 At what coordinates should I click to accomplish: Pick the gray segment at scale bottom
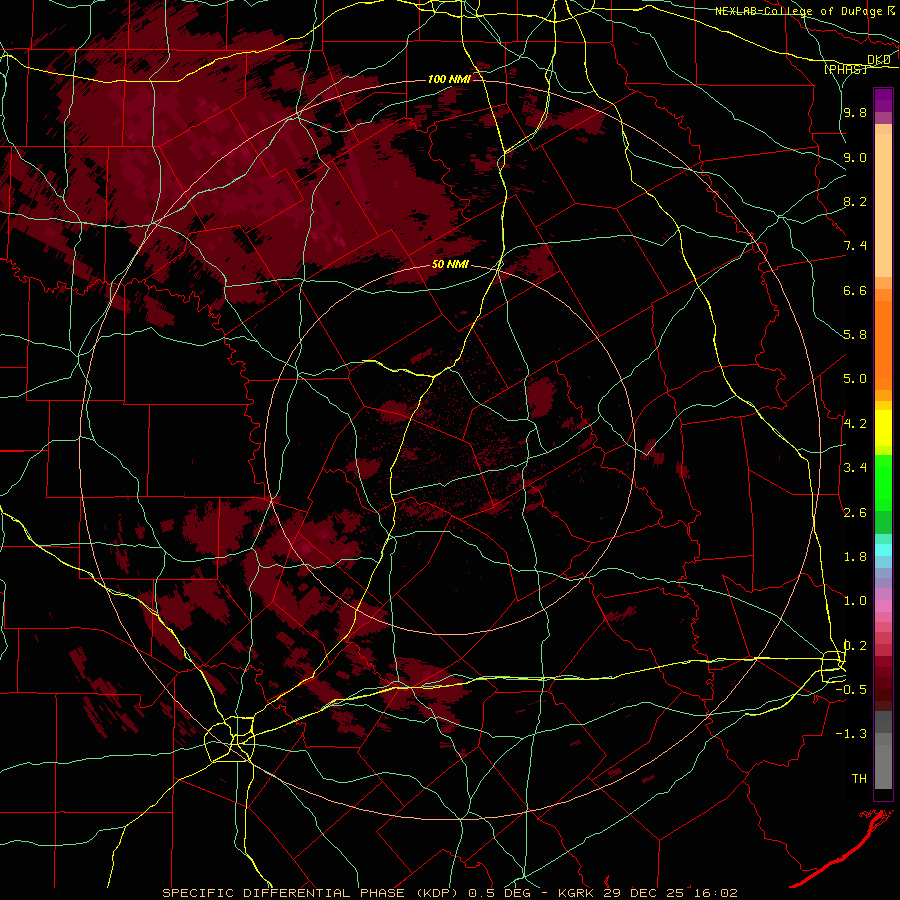tap(883, 761)
